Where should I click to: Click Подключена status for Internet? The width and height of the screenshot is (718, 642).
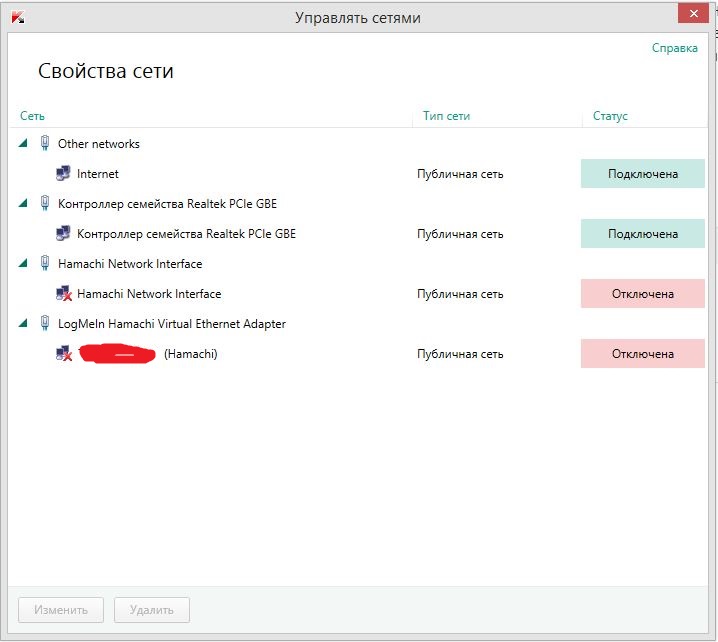tap(642, 174)
